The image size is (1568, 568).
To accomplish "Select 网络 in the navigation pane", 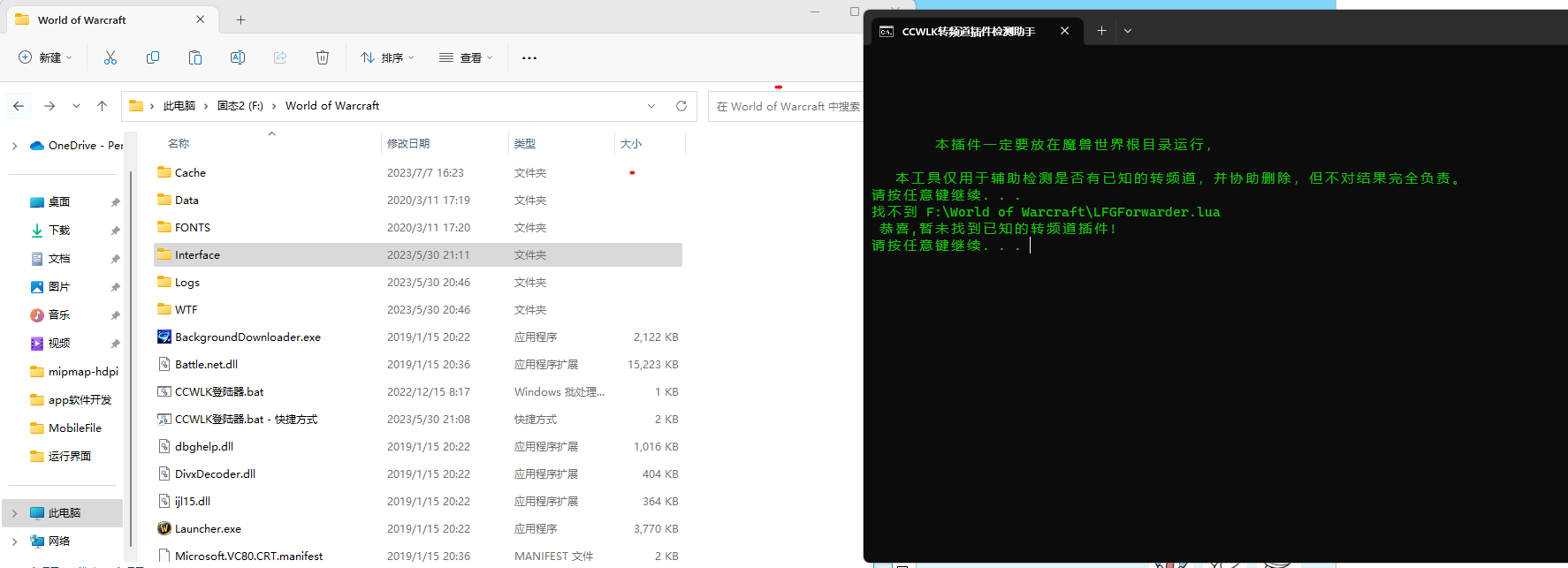I will [59, 541].
